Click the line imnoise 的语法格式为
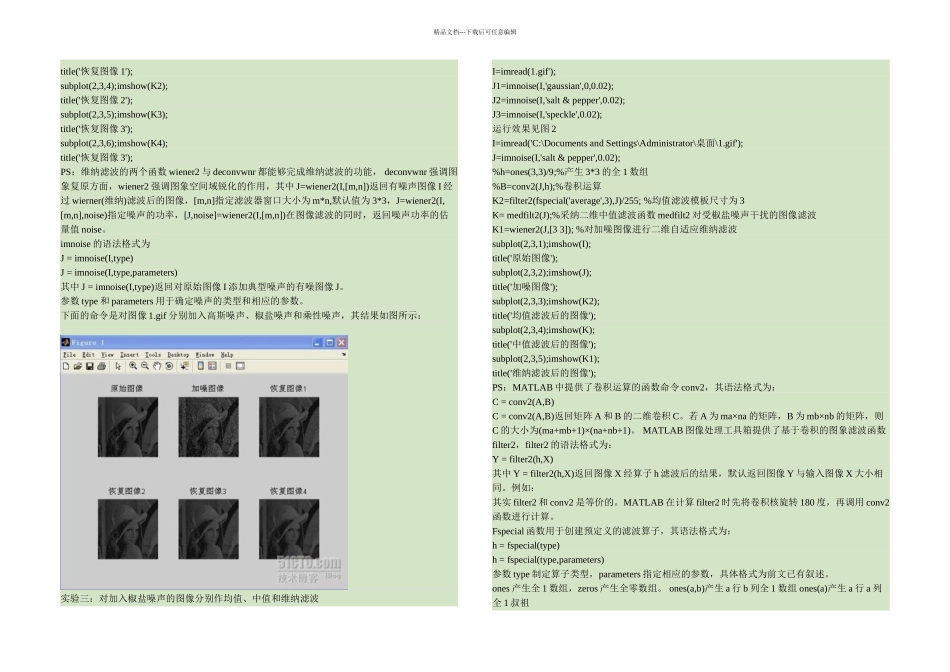 click(x=105, y=244)
